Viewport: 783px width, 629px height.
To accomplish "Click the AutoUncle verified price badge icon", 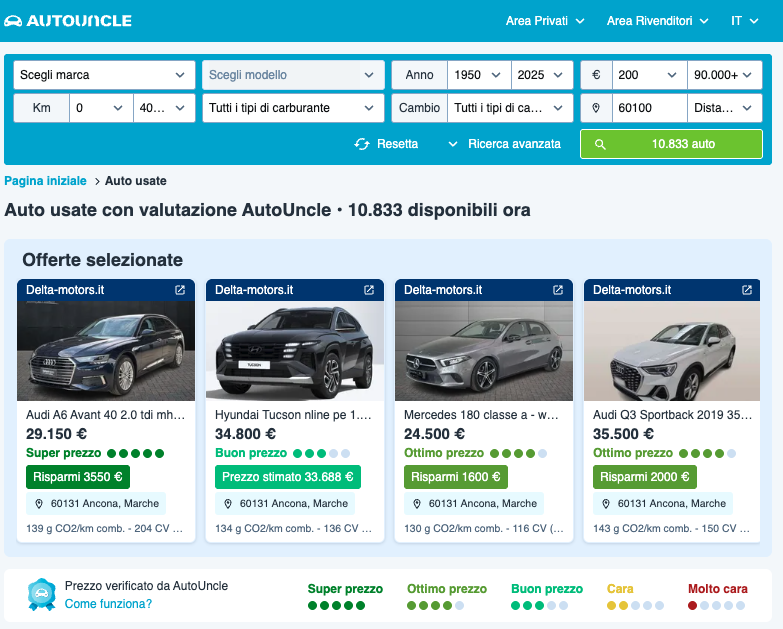I will (x=41, y=595).
